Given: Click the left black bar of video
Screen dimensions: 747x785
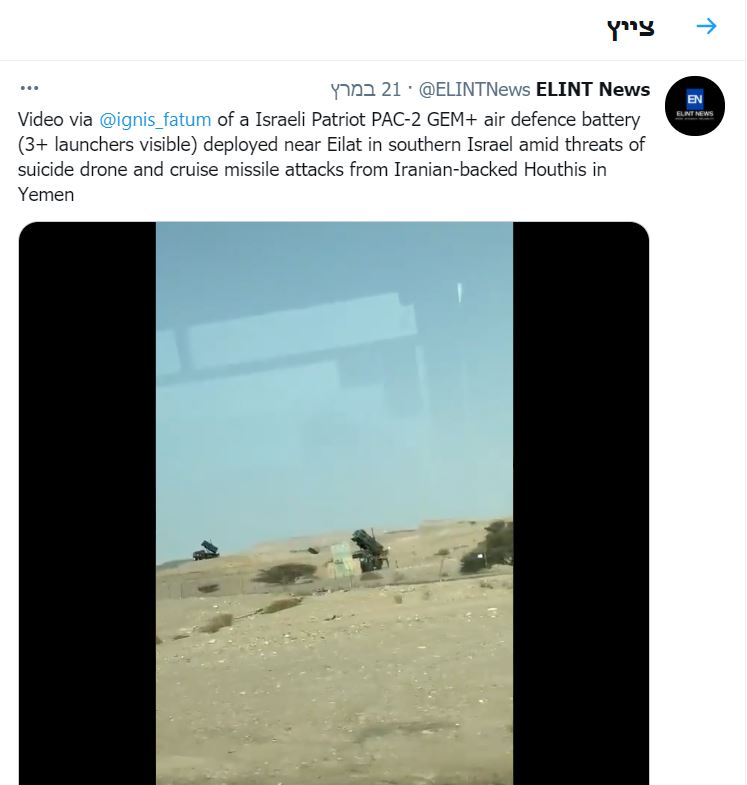Looking at the screenshot, I should click(87, 503).
